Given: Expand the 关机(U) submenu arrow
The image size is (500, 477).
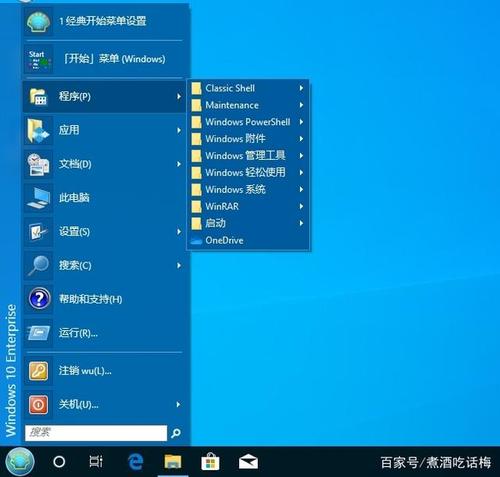Looking at the screenshot, I should click(179, 405).
